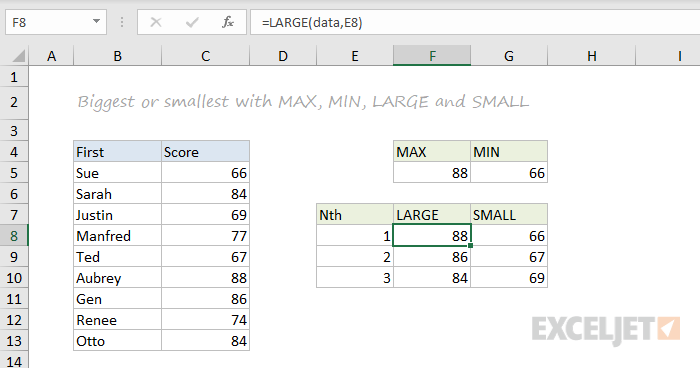This screenshot has height=368, width=700.
Task: Click the formula bar with =LARGE(data,E8)
Action: [475, 22]
